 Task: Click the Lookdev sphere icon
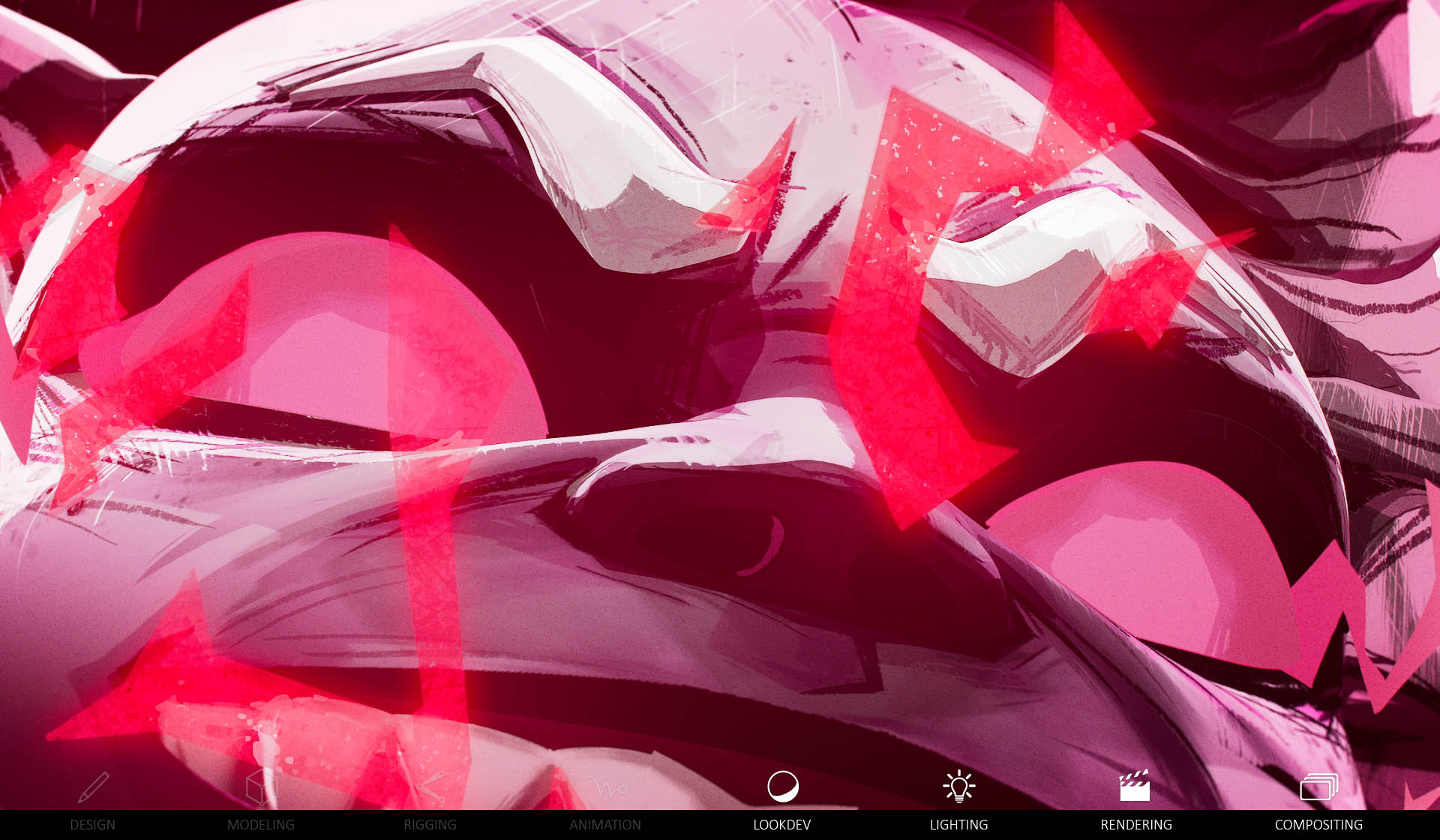(783, 787)
